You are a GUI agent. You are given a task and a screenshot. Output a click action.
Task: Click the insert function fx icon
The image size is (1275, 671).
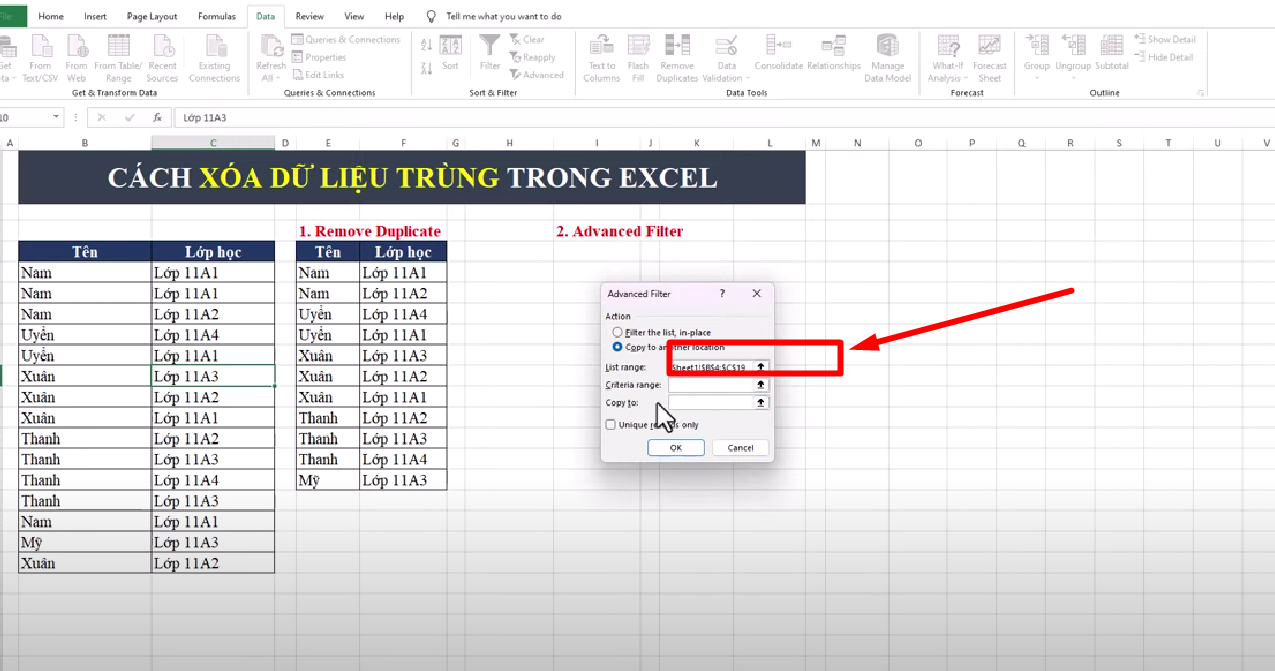click(x=157, y=117)
